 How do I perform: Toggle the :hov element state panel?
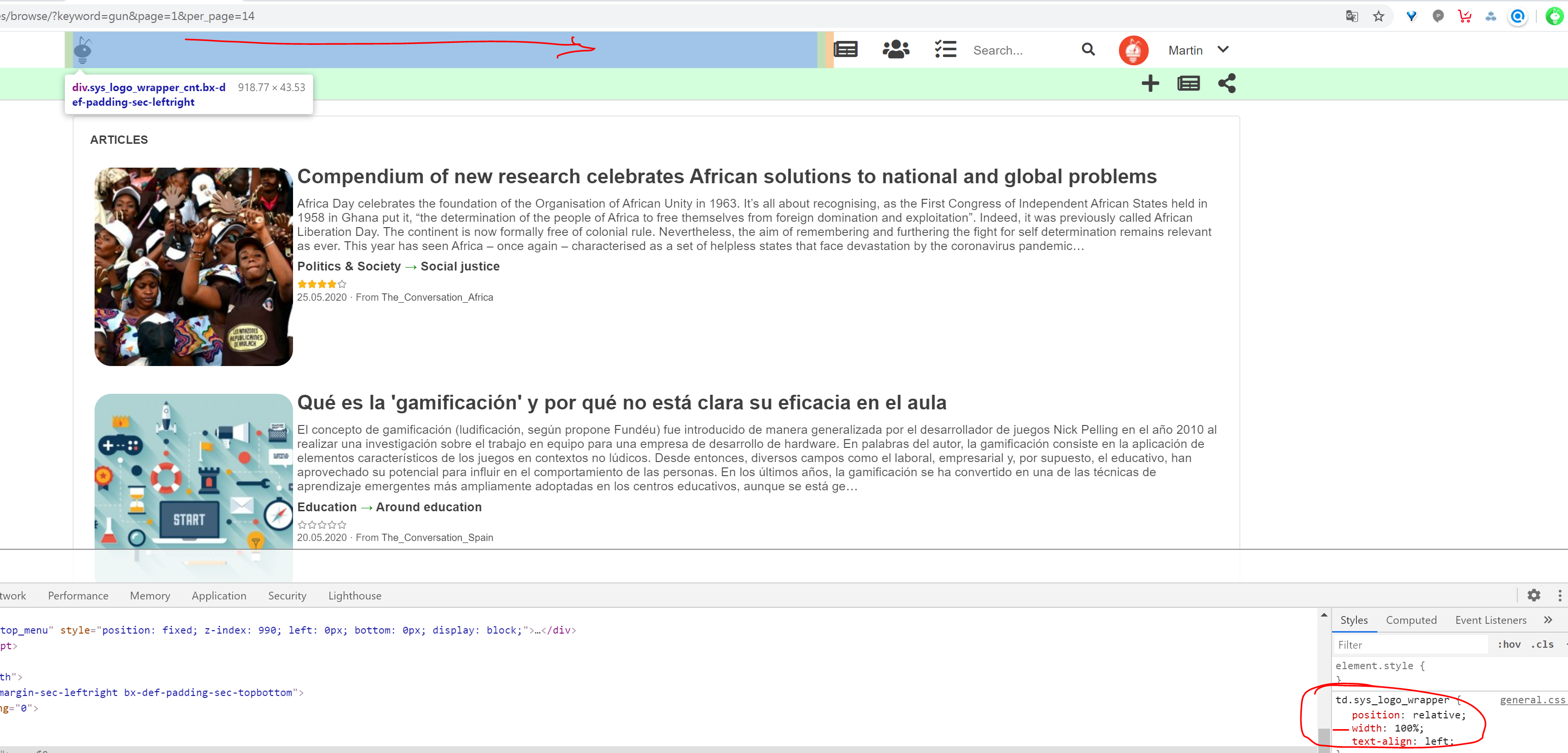[x=1509, y=644]
